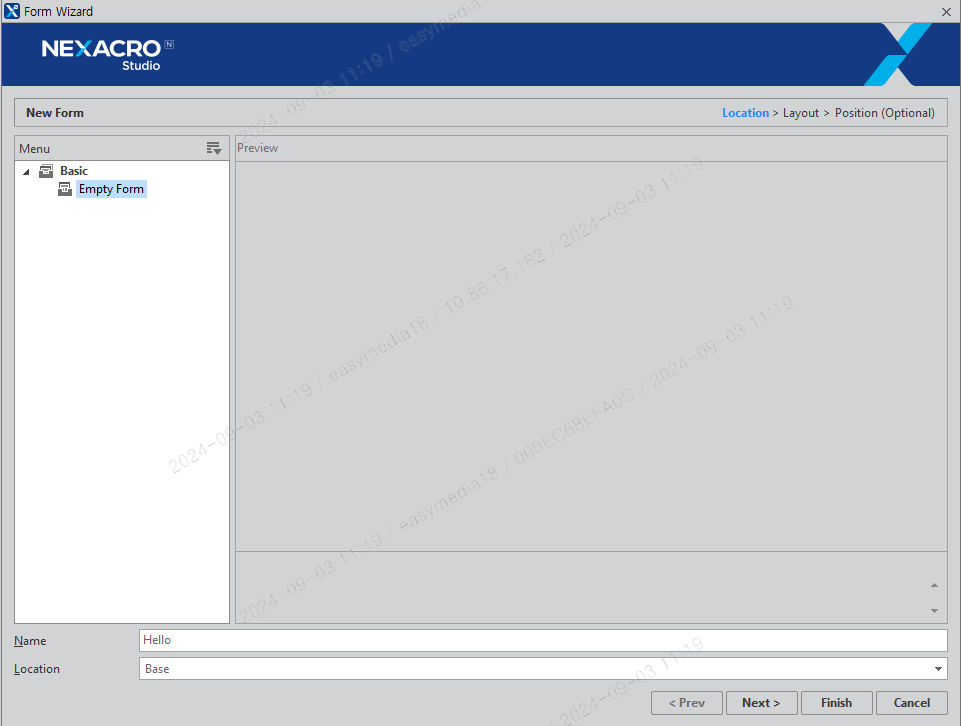Select the Basic category label
Image resolution: width=961 pixels, height=726 pixels.
(x=74, y=171)
